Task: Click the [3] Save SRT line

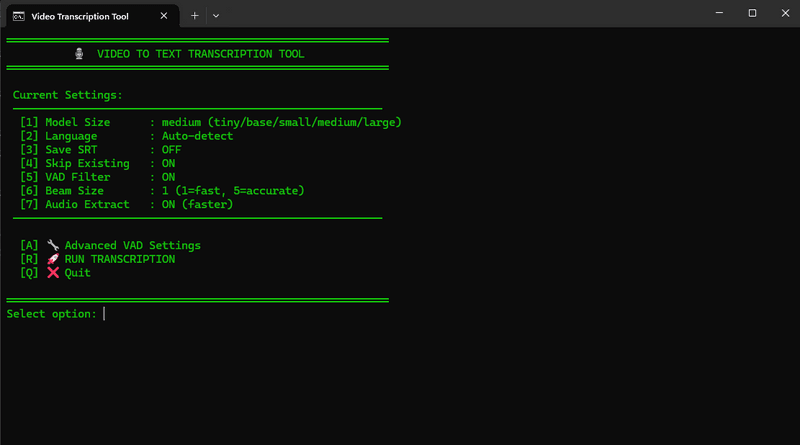Action: coord(101,150)
